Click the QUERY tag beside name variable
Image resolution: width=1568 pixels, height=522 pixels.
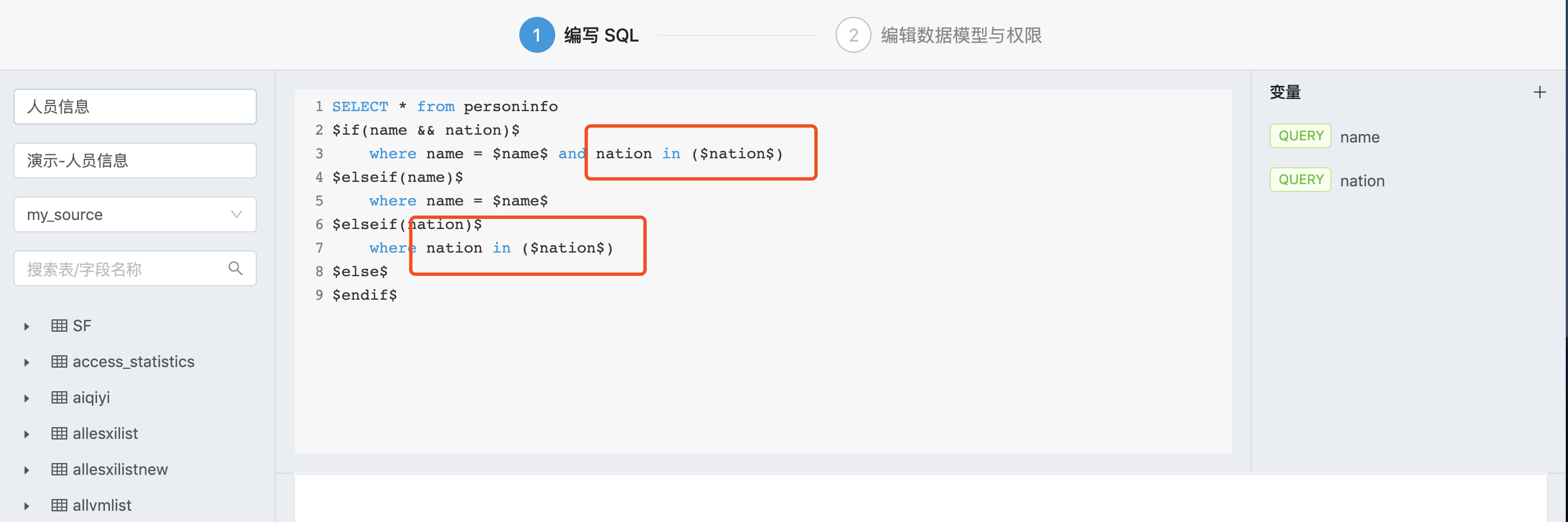click(1300, 136)
